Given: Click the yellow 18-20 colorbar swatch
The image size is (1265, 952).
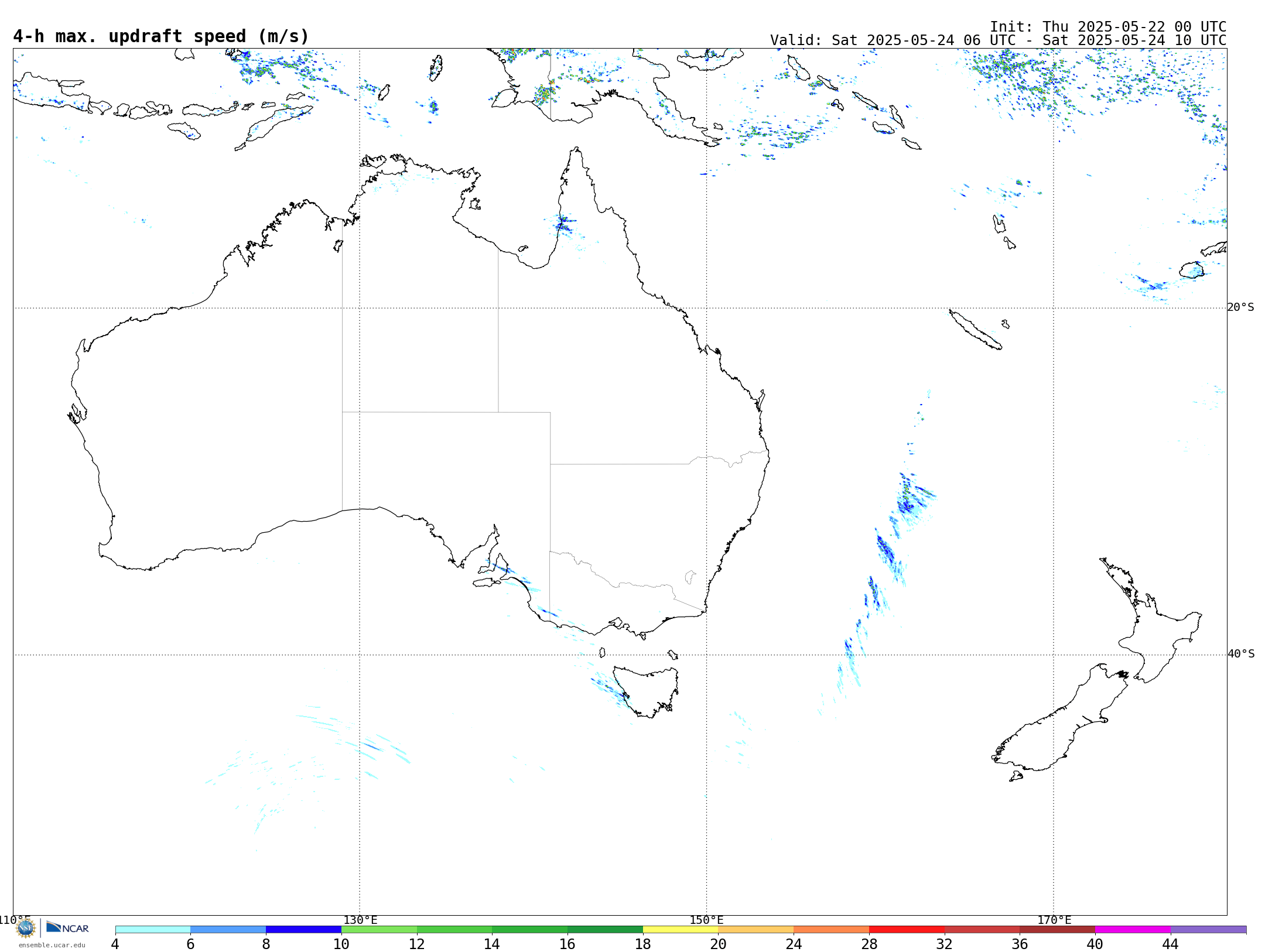Looking at the screenshot, I should point(681,930).
